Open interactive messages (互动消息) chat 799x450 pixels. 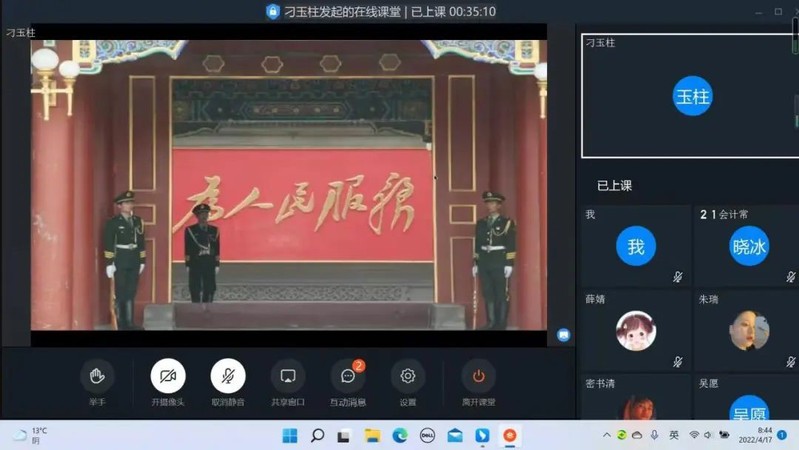click(348, 376)
